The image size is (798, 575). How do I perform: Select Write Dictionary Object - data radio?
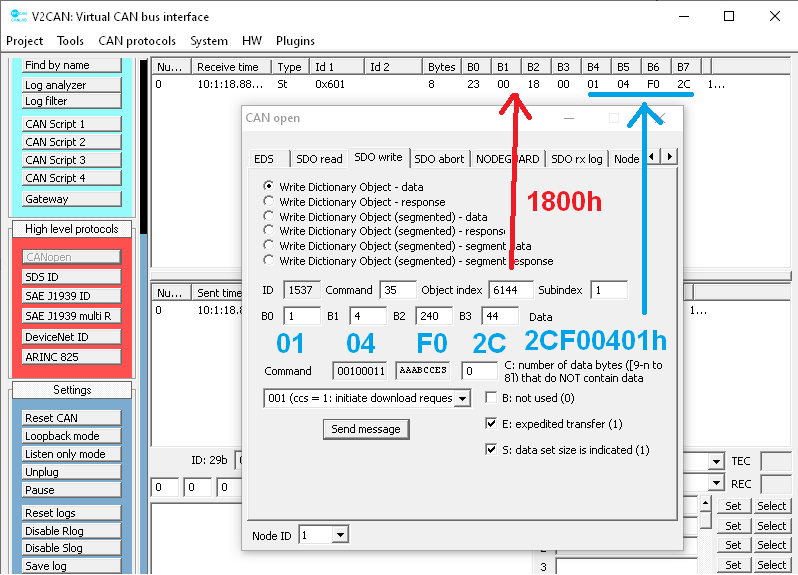coord(268,186)
